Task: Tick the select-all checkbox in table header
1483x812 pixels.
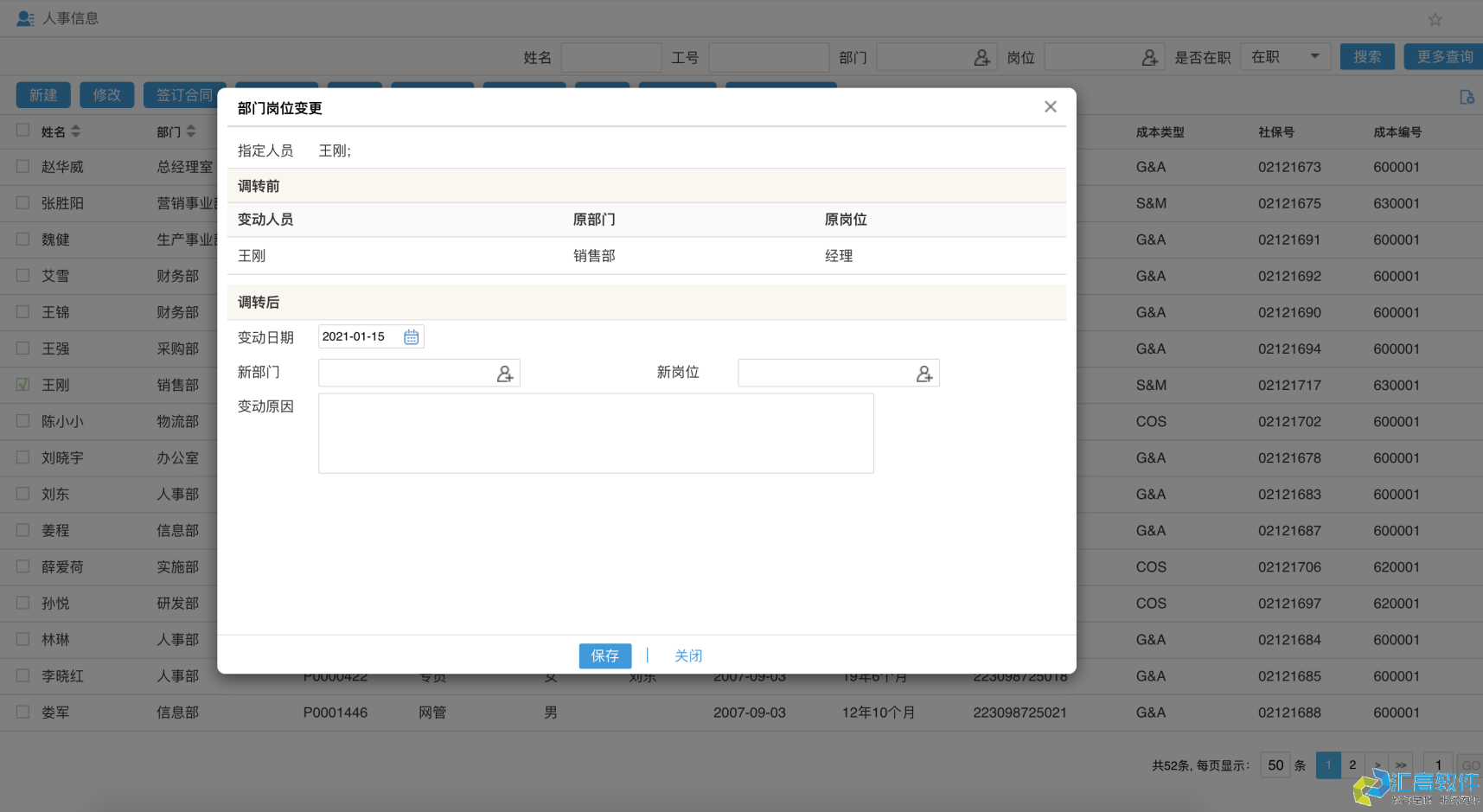Action: click(22, 129)
